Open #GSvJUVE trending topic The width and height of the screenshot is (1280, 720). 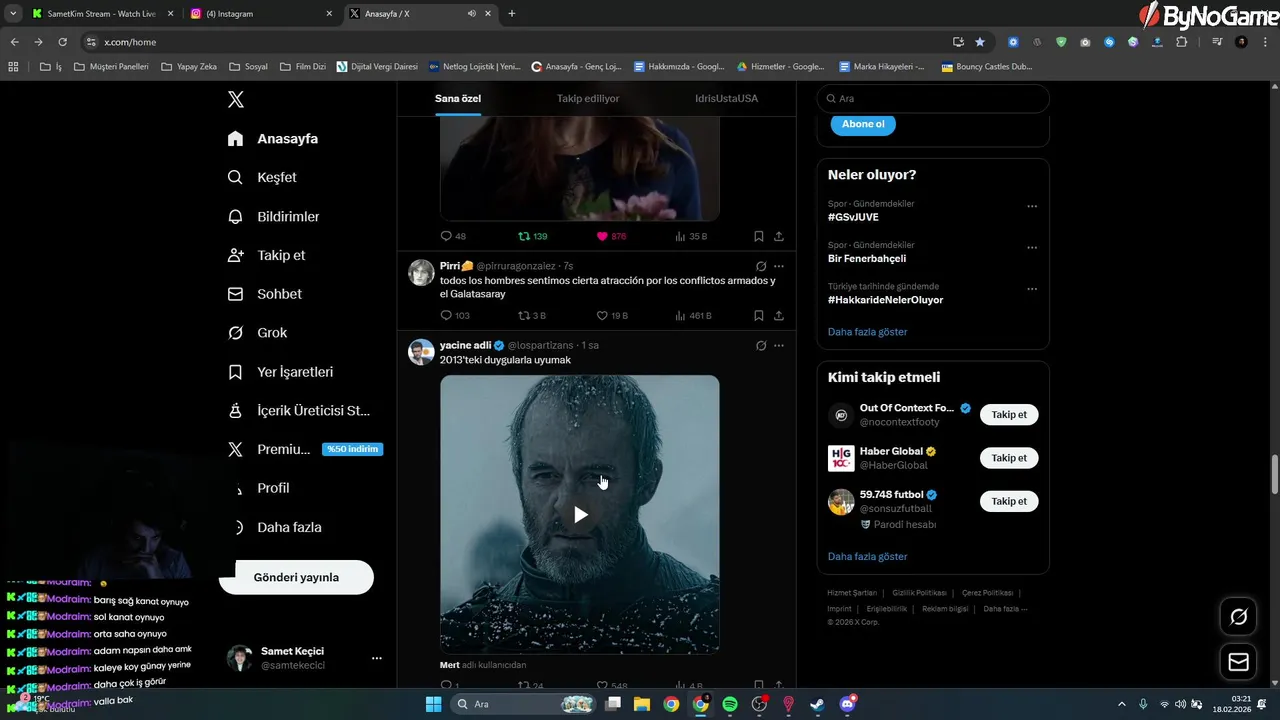click(853, 217)
